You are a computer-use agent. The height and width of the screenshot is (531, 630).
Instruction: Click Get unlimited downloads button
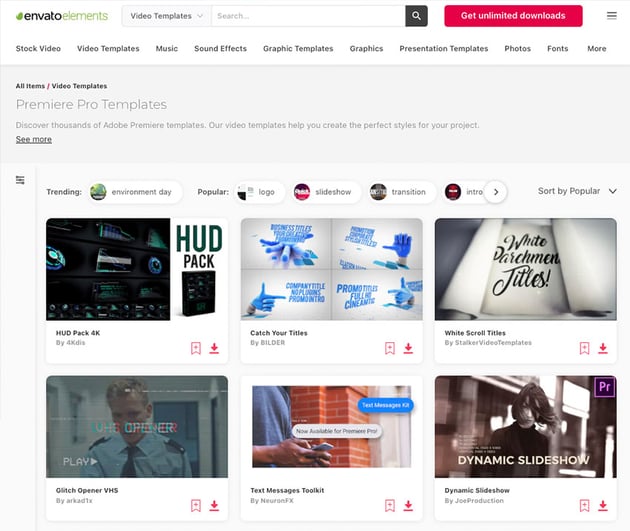[x=513, y=16]
